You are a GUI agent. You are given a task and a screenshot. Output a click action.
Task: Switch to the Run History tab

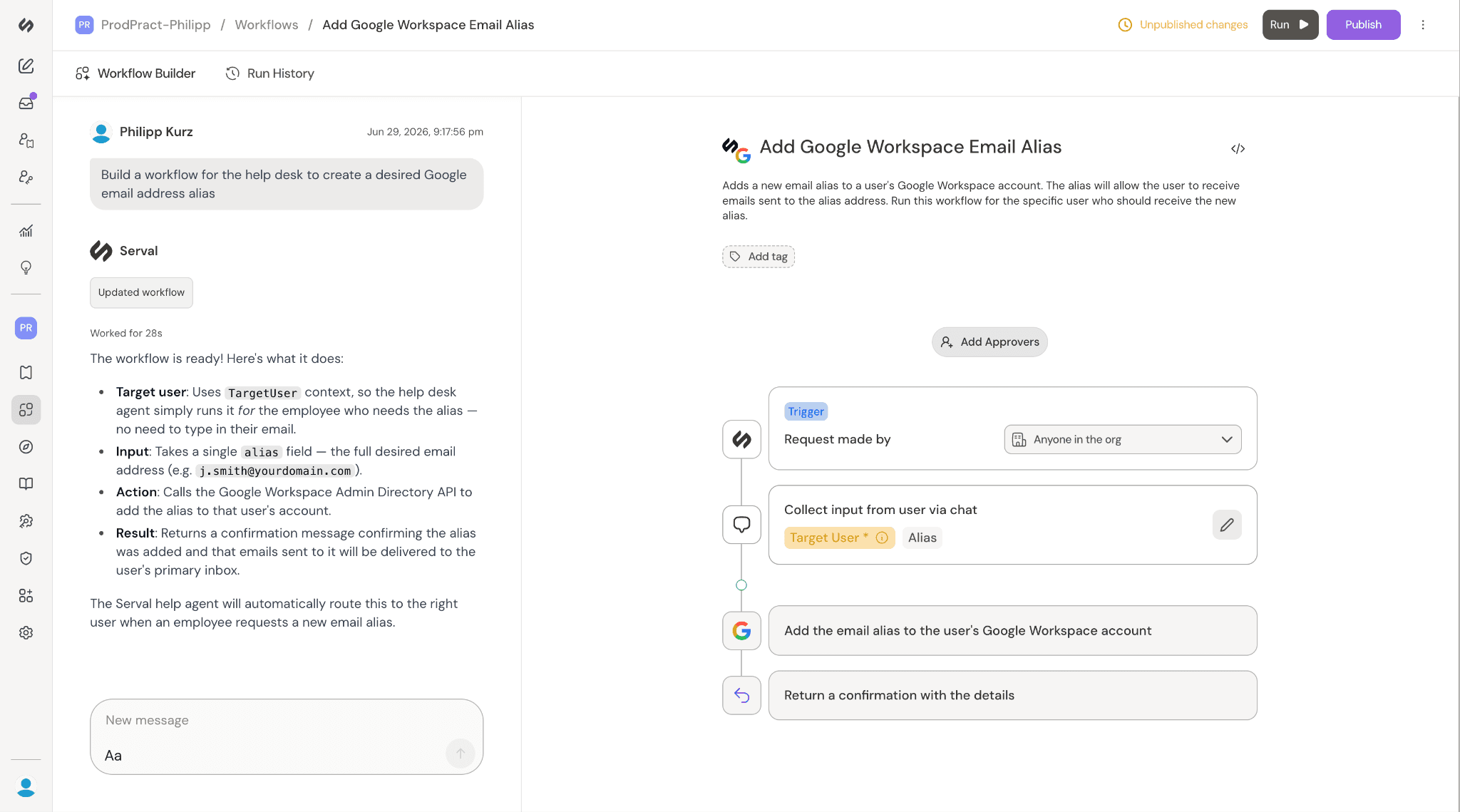click(x=269, y=73)
